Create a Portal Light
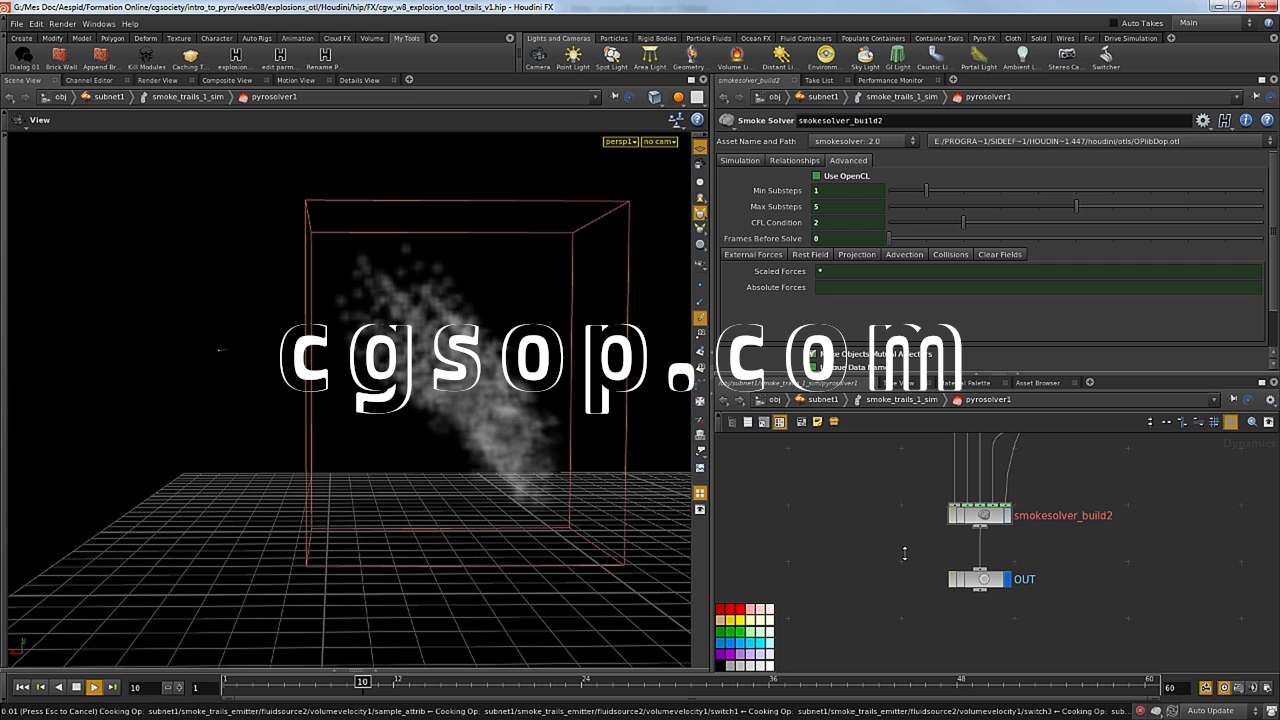Image resolution: width=1280 pixels, height=720 pixels. [x=979, y=58]
